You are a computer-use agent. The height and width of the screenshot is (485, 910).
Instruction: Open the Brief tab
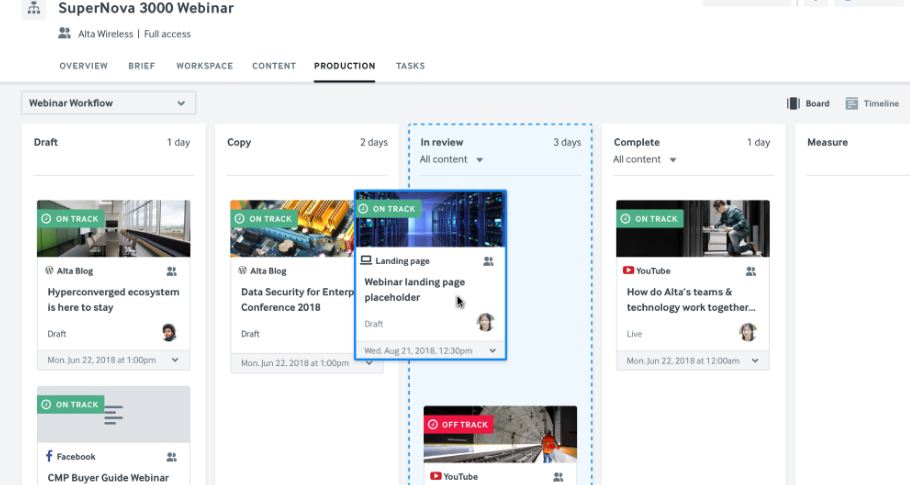tap(142, 66)
